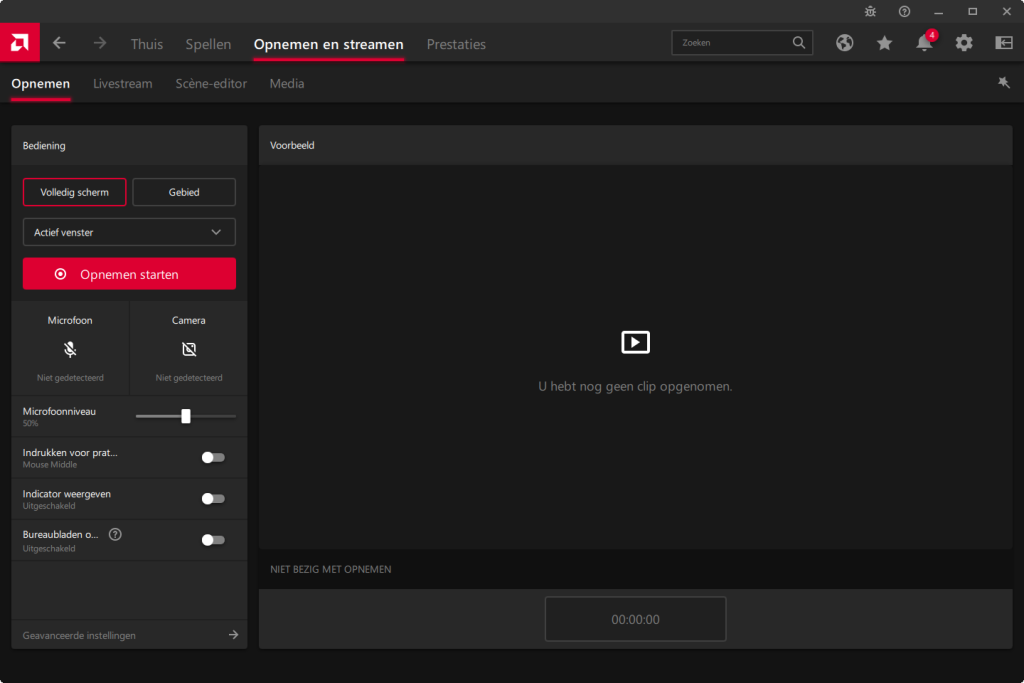1024x683 pixels.
Task: Open the help question mark icon
Action: coord(904,11)
